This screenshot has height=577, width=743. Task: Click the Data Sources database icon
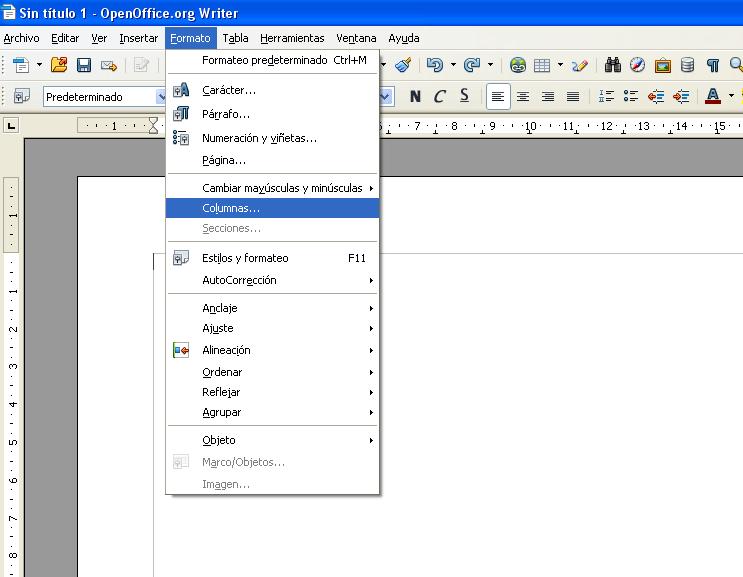tap(687, 65)
